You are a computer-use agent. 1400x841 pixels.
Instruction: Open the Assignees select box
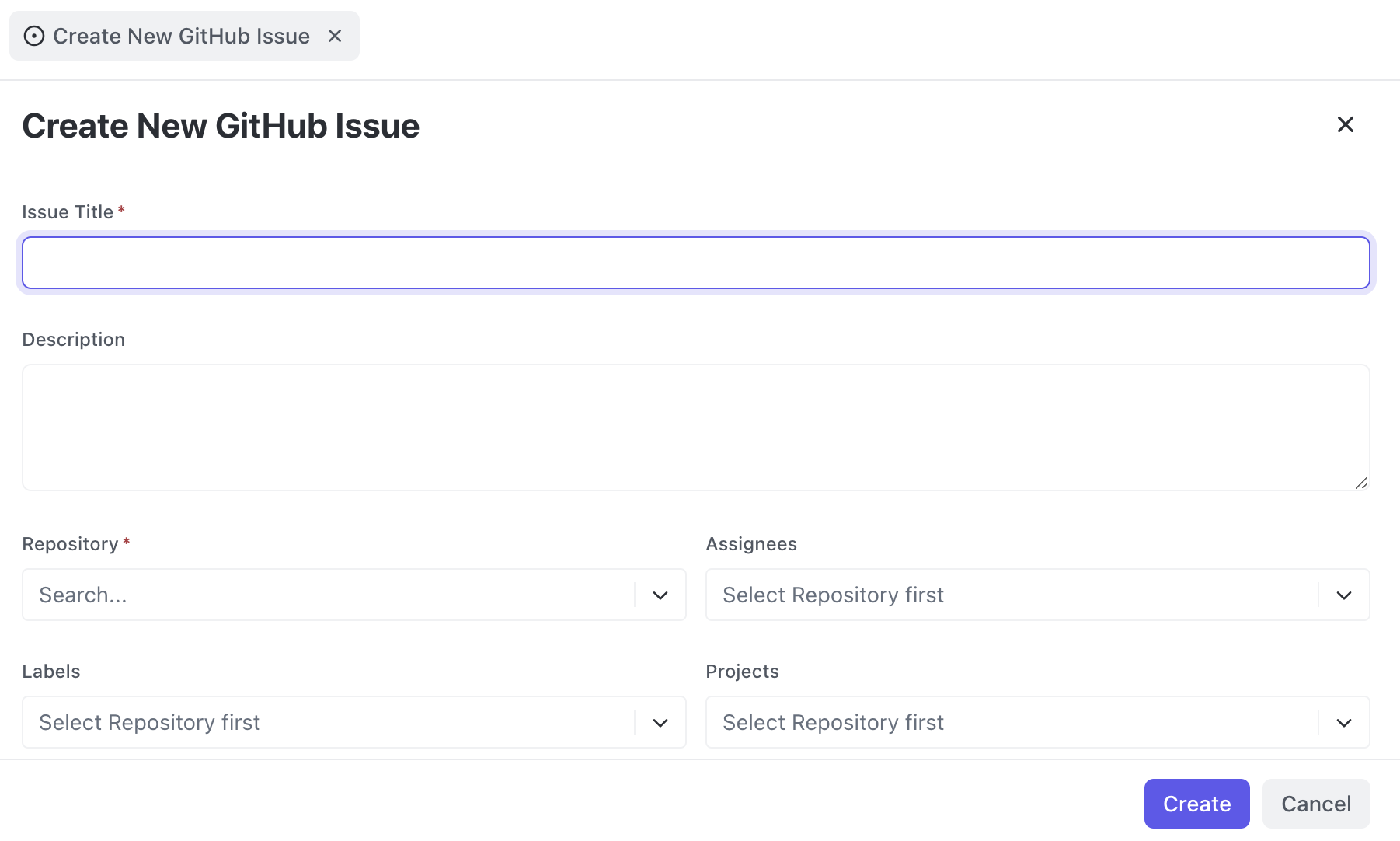tap(1010, 595)
